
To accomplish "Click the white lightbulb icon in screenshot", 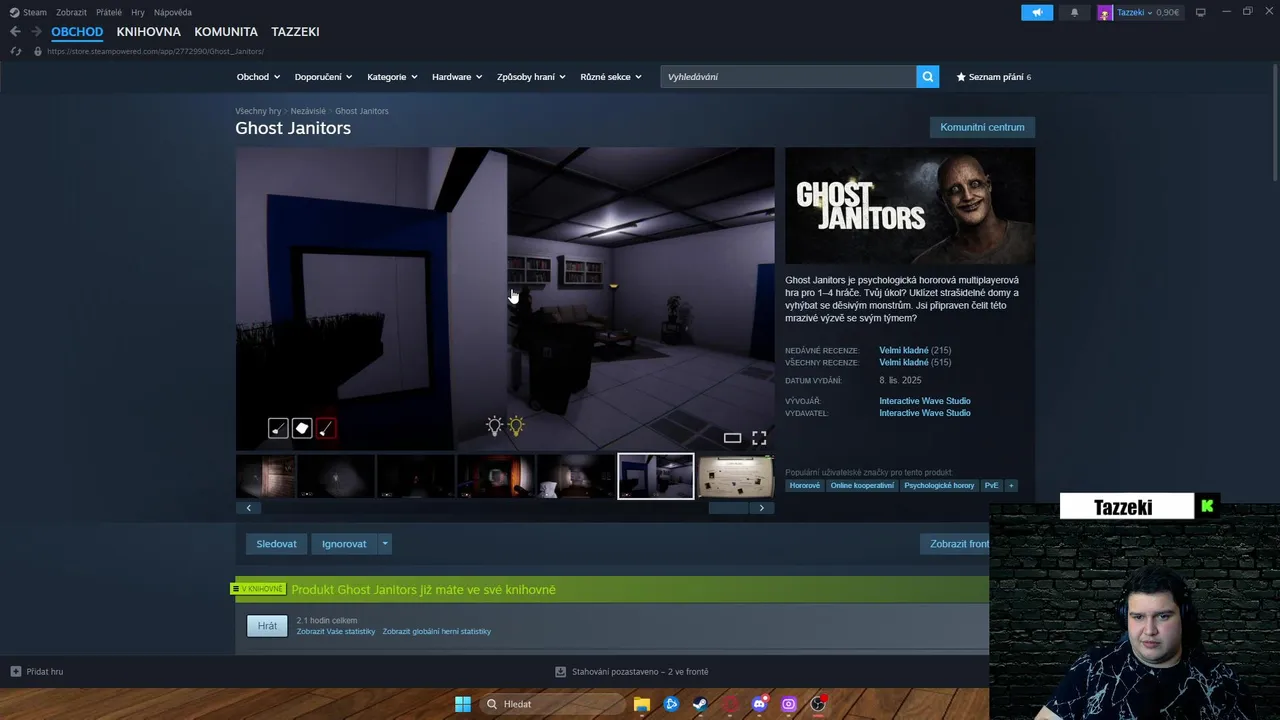I will coord(494,426).
